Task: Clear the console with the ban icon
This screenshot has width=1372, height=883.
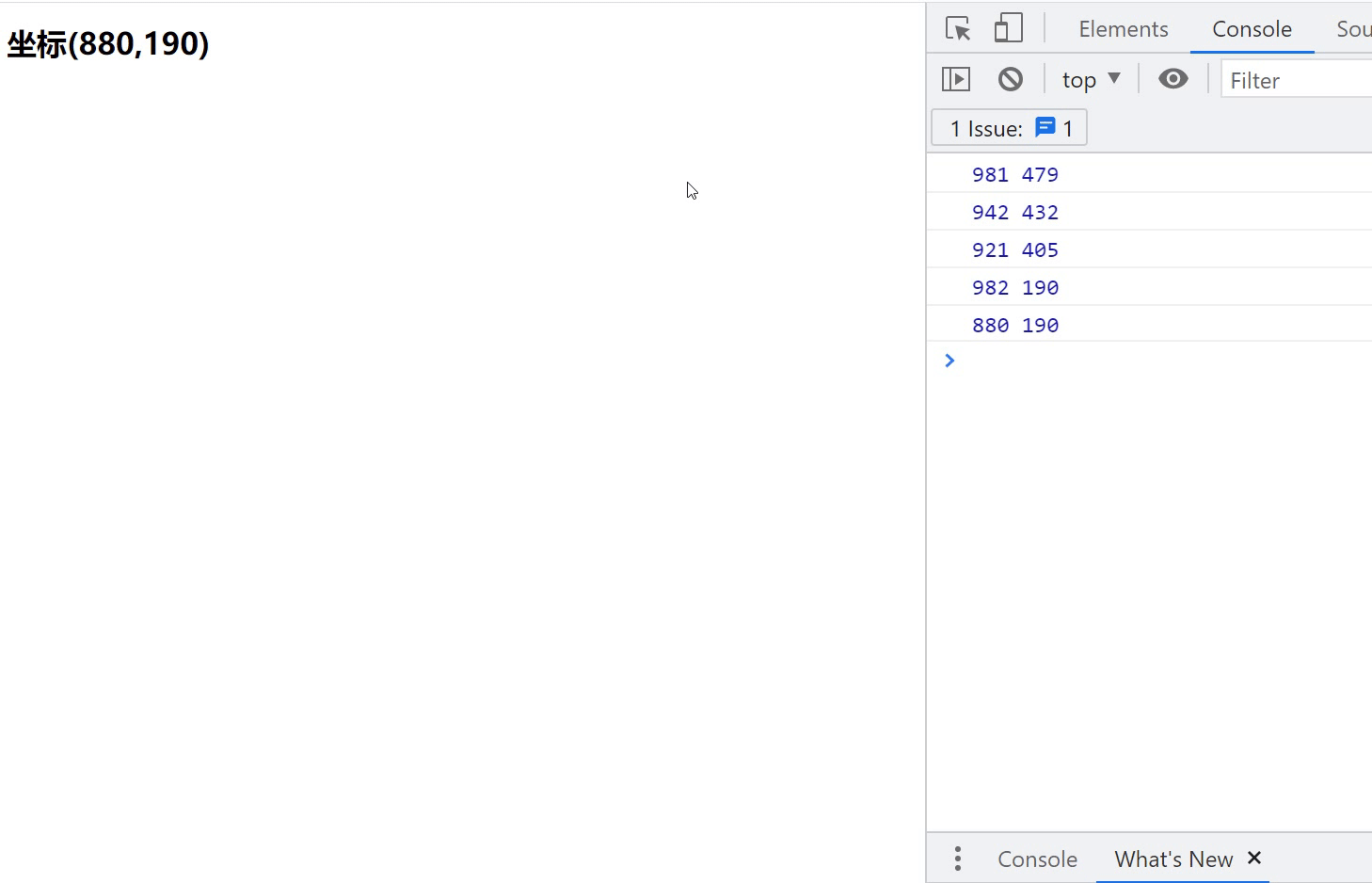Action: click(1011, 79)
